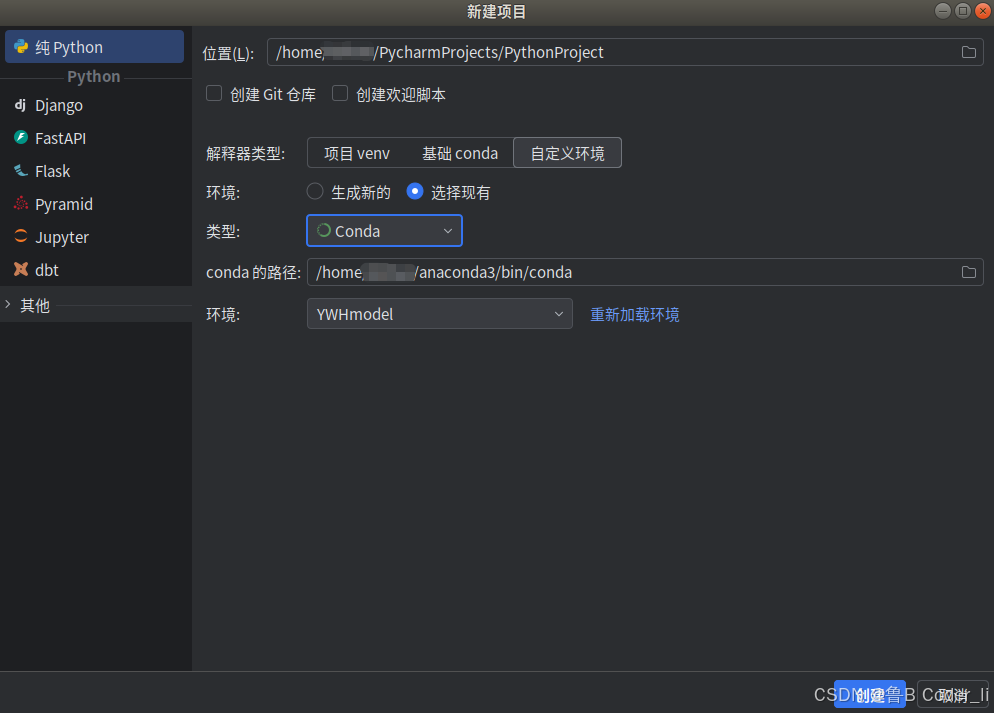Enable the 创建欢迎脚本 checkbox
The image size is (994, 713).
(x=340, y=94)
